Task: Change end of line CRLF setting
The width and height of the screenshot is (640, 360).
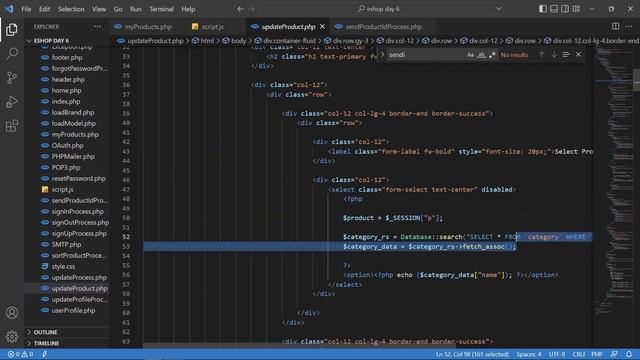Action: (x=579, y=354)
